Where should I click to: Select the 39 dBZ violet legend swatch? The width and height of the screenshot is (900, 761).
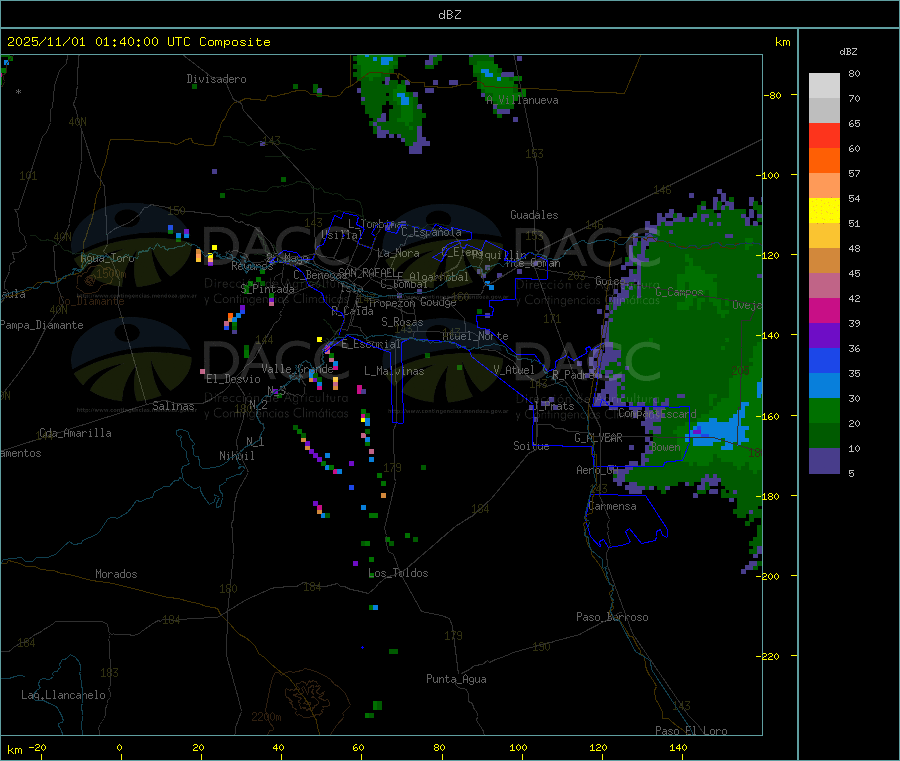824,336
